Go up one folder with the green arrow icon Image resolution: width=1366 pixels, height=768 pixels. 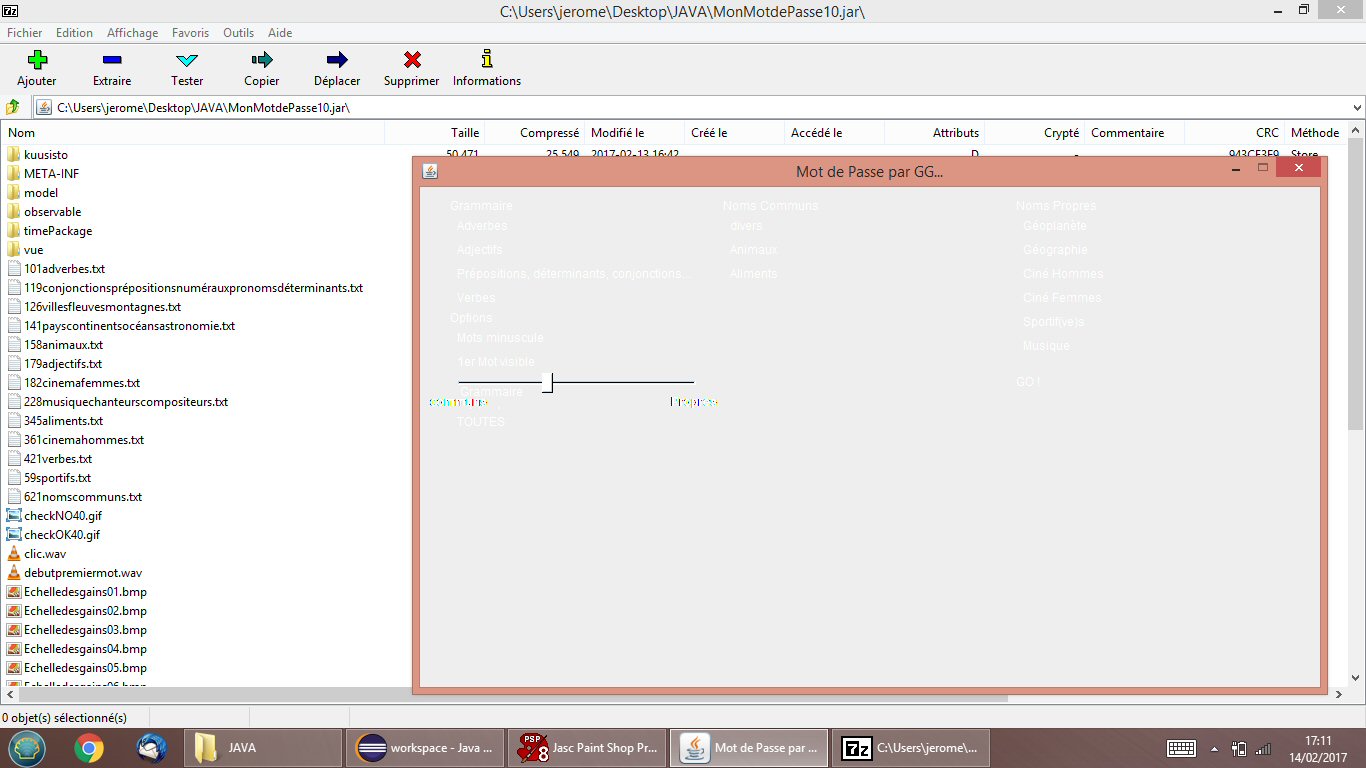[x=13, y=107]
